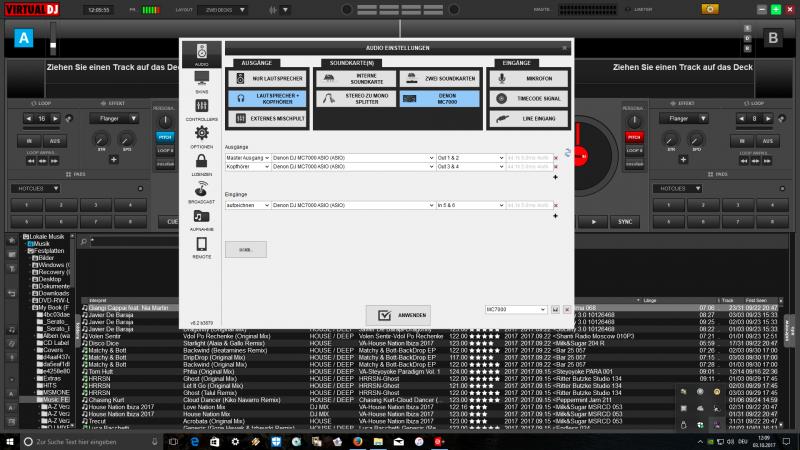The width and height of the screenshot is (800, 450).
Task: Open the Controllers settings page
Action: pos(202,110)
